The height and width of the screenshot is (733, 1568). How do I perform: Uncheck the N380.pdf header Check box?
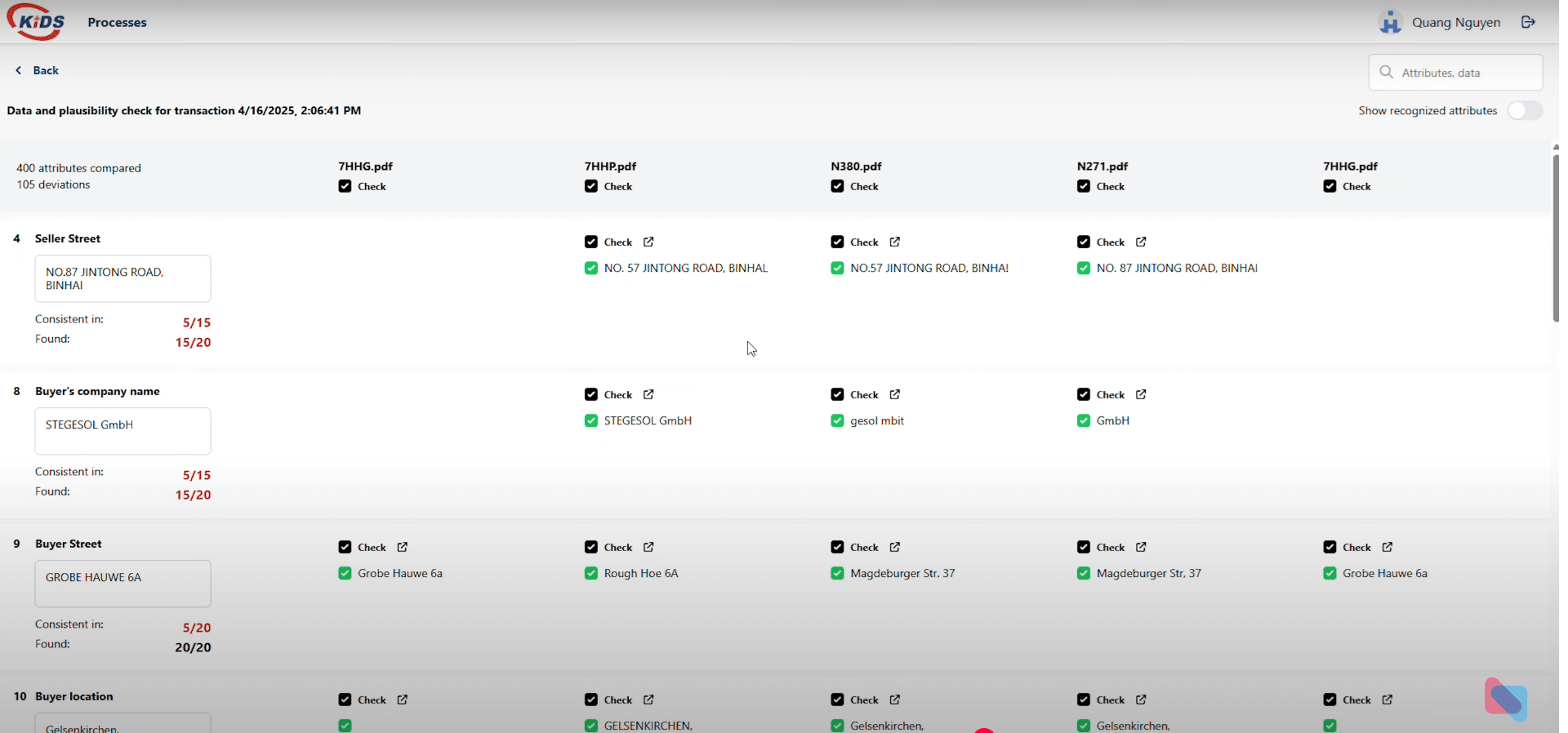[x=837, y=186]
